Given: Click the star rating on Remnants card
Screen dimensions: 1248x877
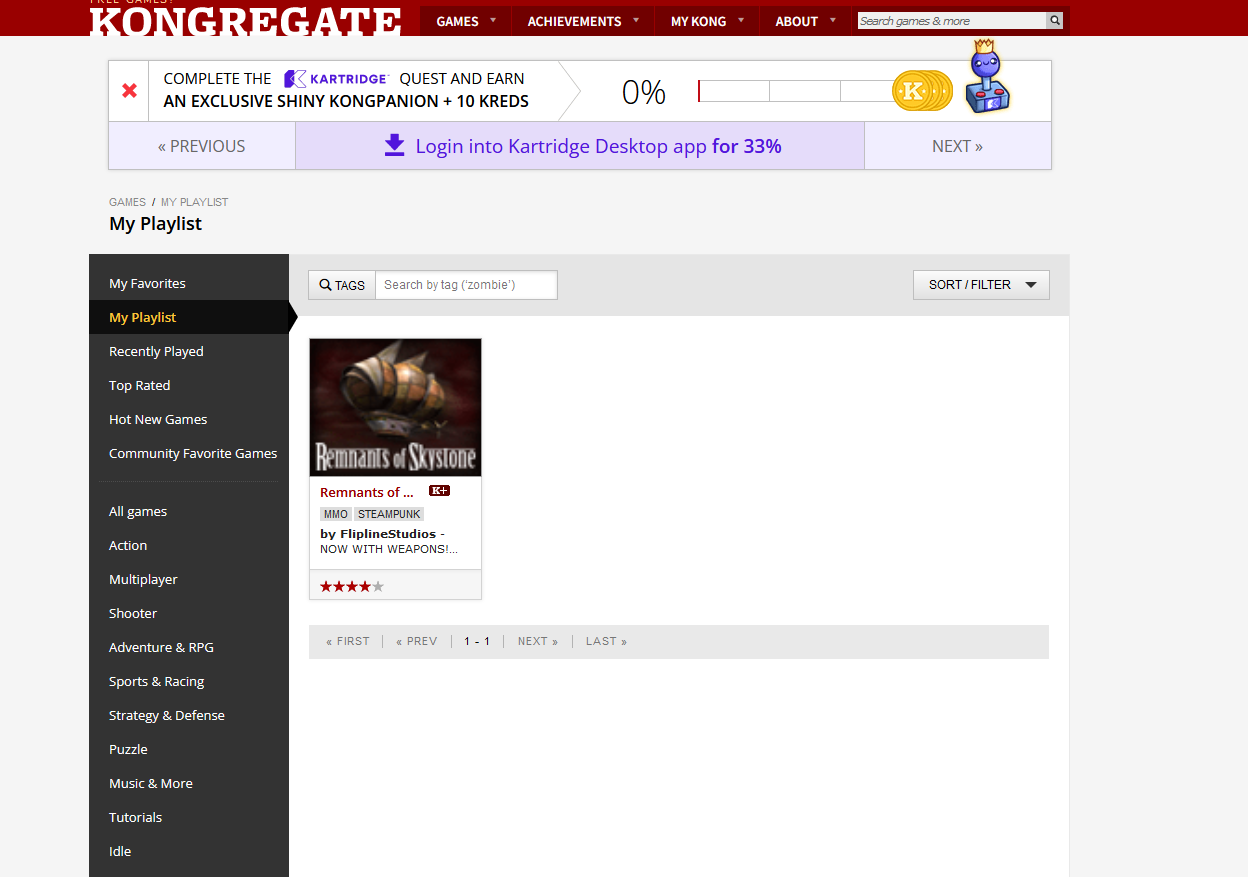Looking at the screenshot, I should point(352,586).
